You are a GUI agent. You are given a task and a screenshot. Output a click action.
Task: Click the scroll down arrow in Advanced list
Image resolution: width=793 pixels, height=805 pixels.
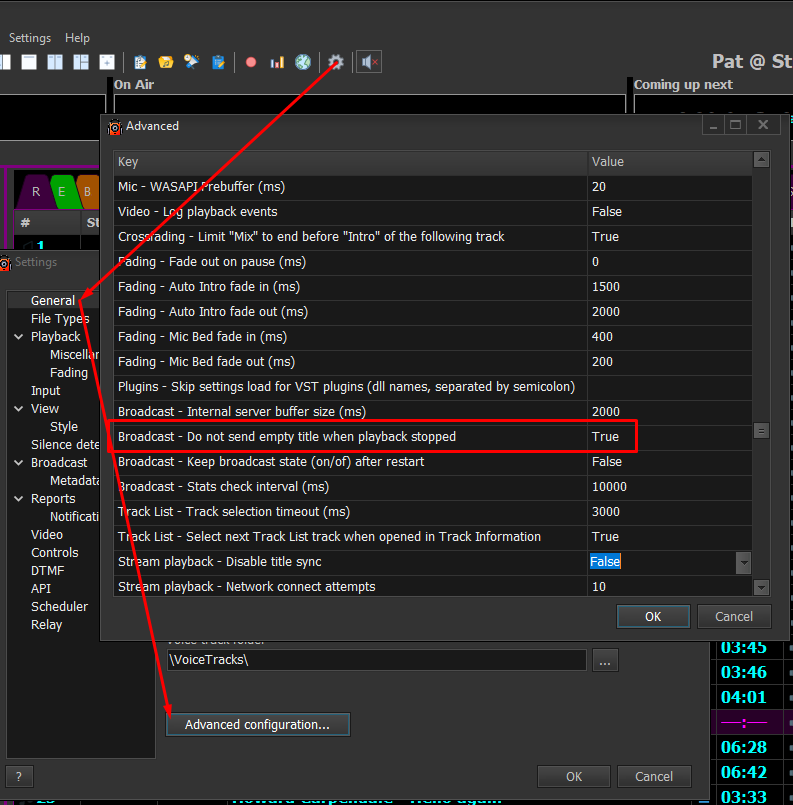tap(761, 587)
